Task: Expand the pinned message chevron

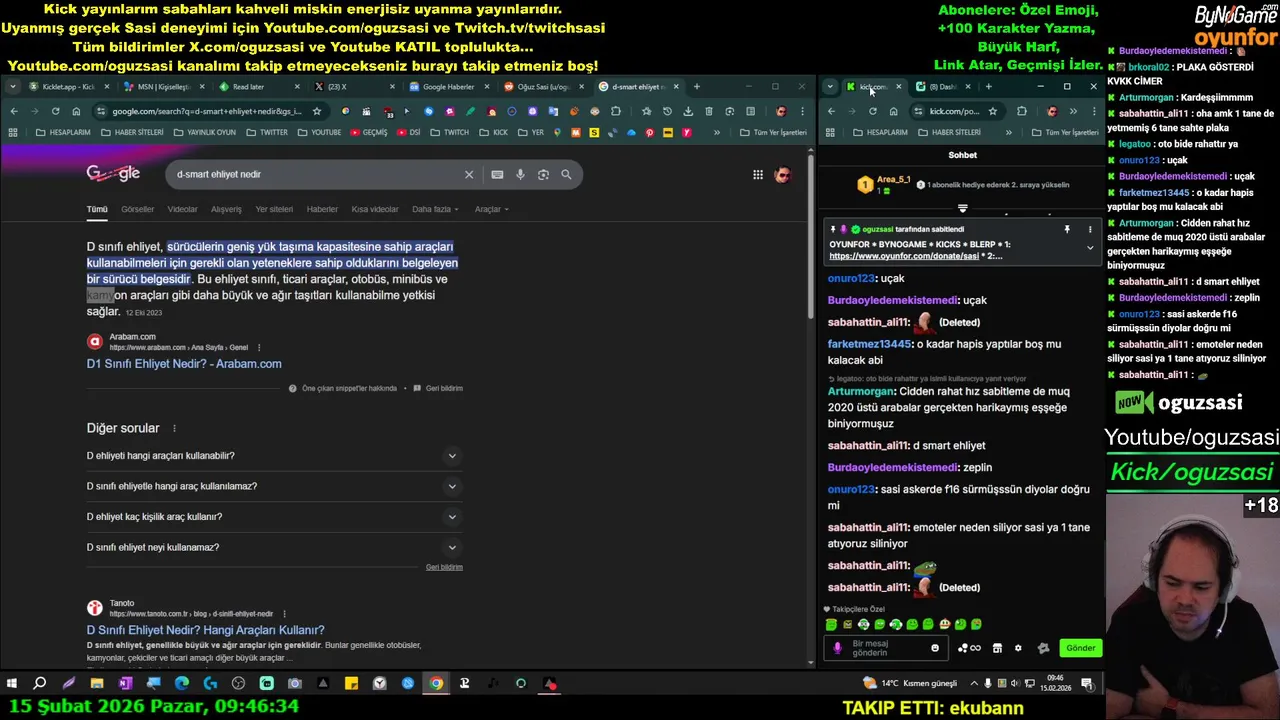Action: point(1090,247)
